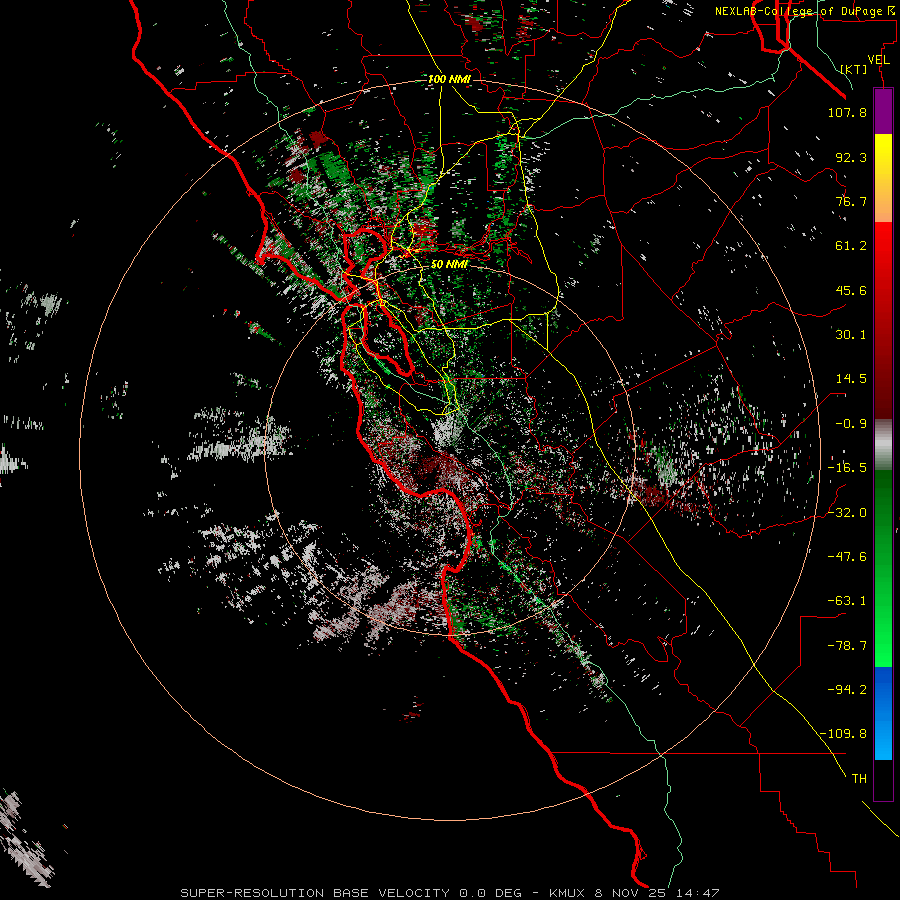Select the -78.7 velocity scale value

coord(847,646)
